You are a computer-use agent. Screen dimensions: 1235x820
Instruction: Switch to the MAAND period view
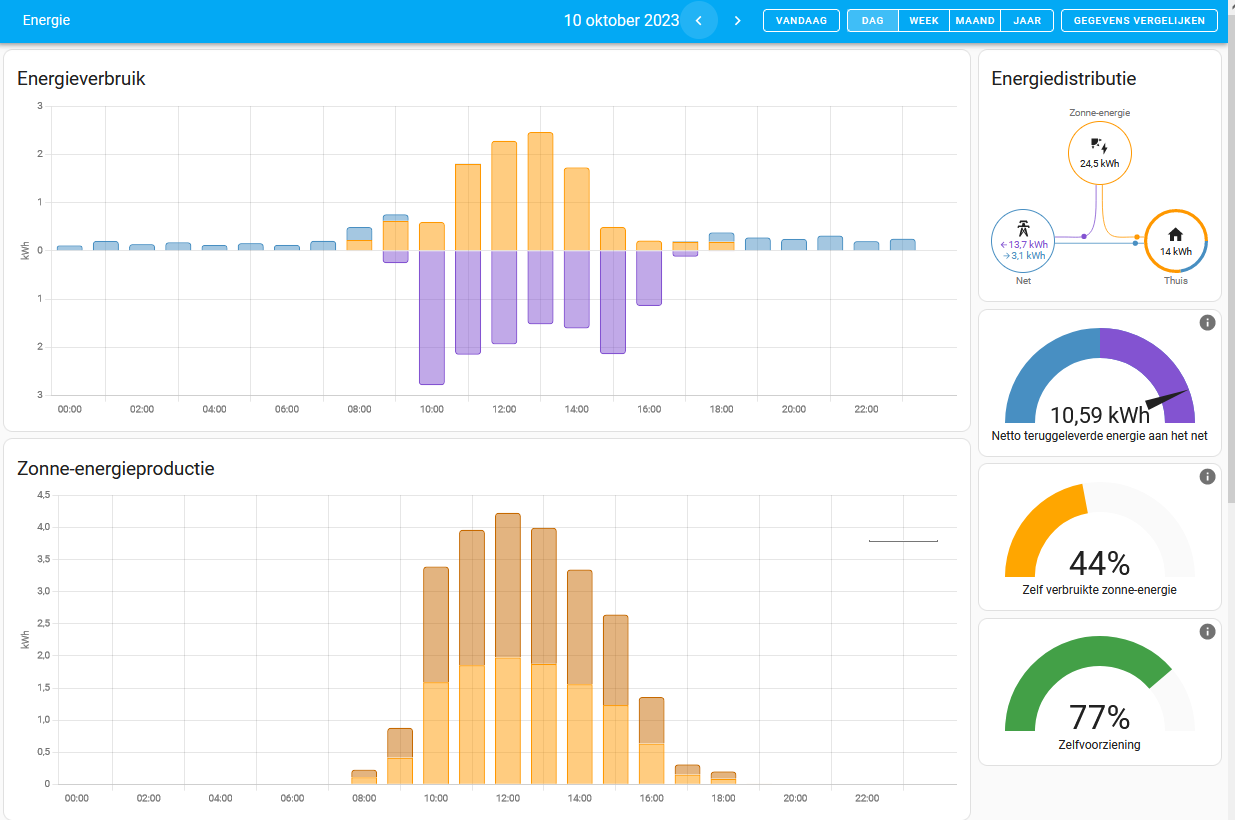(x=974, y=21)
